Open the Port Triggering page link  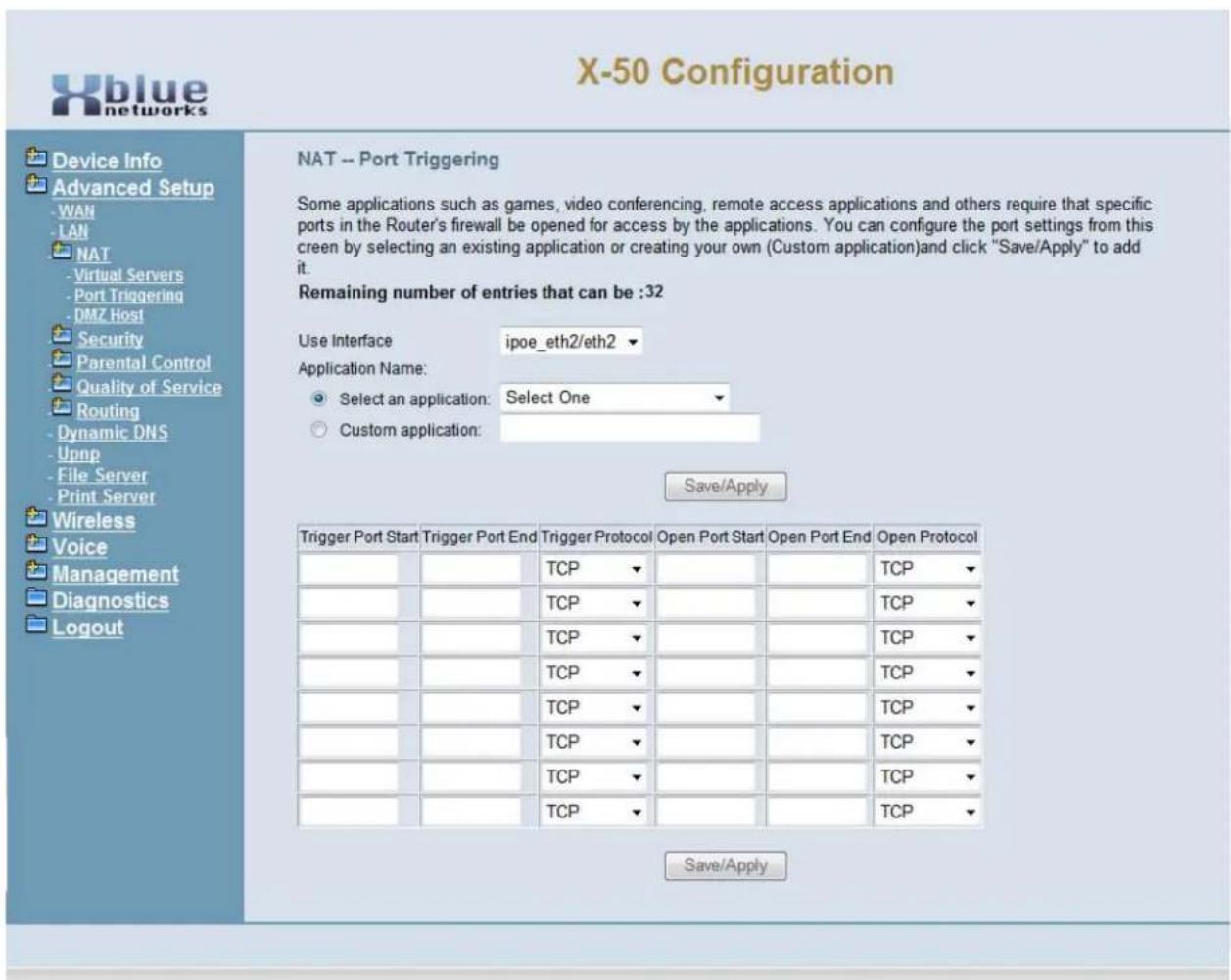128,295
